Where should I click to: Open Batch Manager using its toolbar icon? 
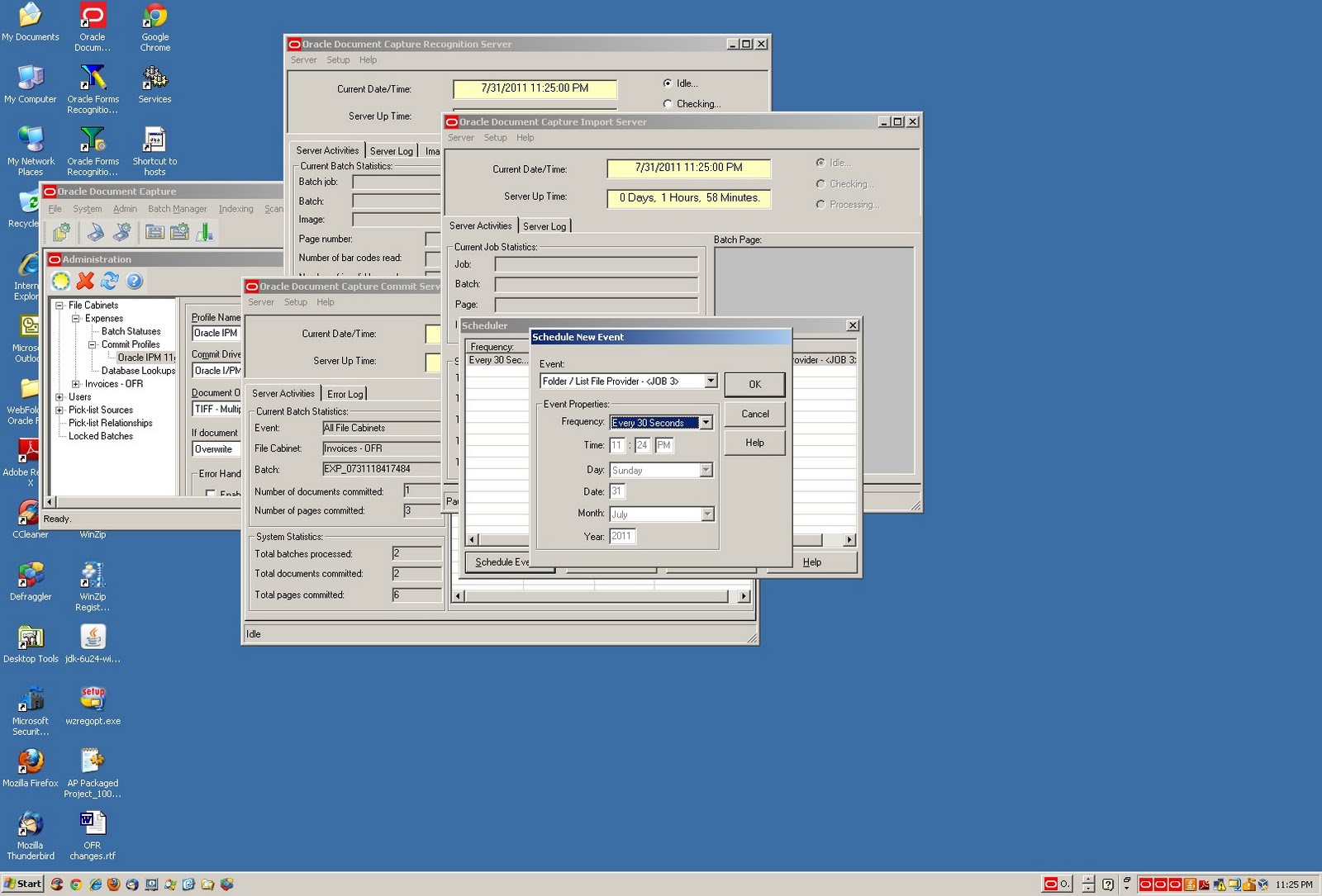click(x=154, y=232)
